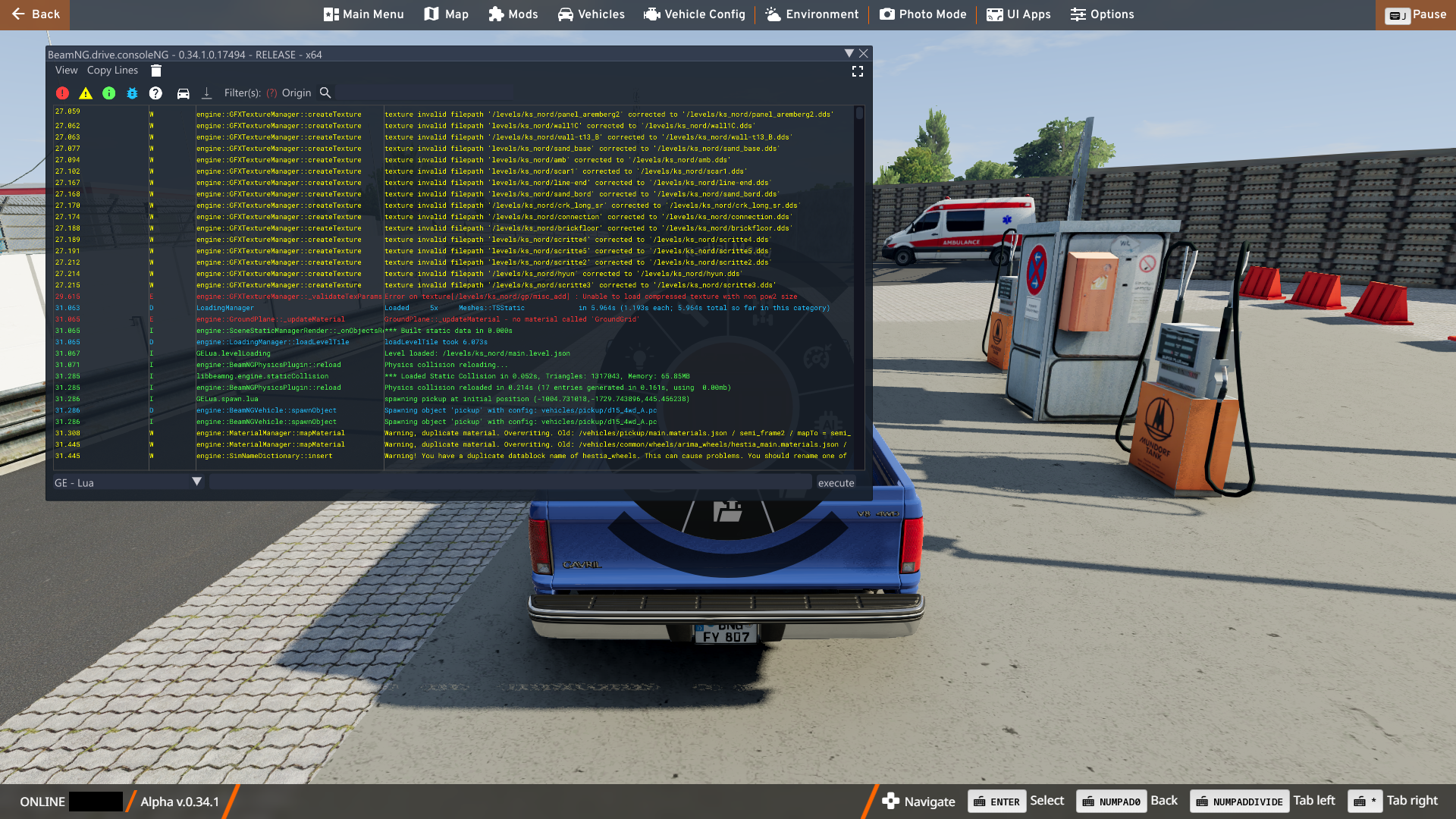Viewport: 1456px width, 819px height.
Task: Open the Vehicle Config menu
Action: (x=695, y=14)
